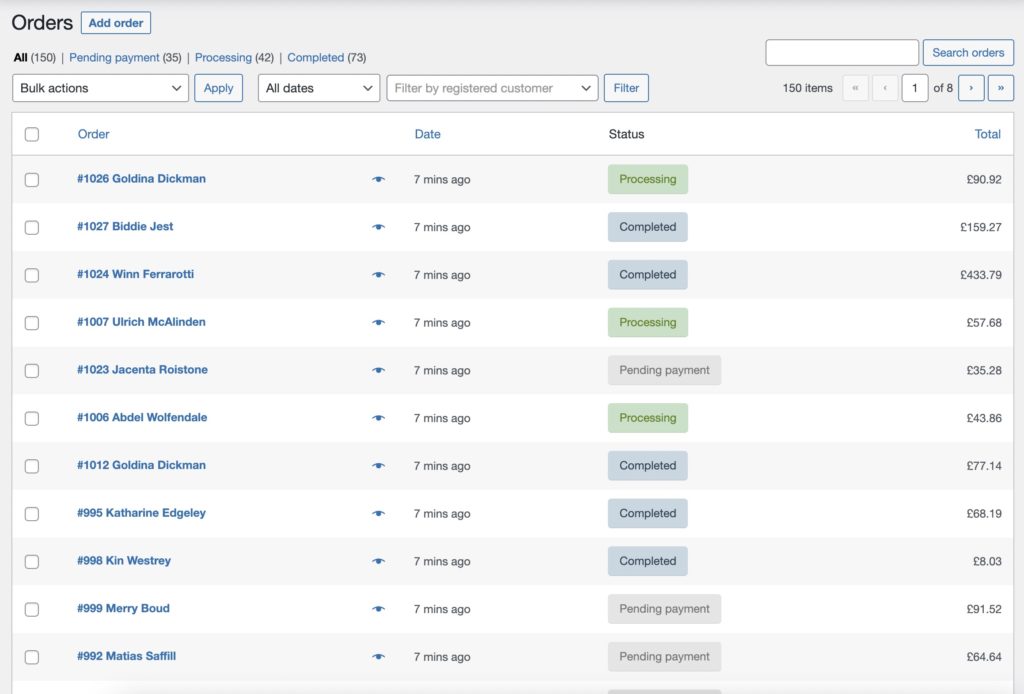Image resolution: width=1024 pixels, height=694 pixels.
Task: Click the Add order button
Action: click(115, 22)
